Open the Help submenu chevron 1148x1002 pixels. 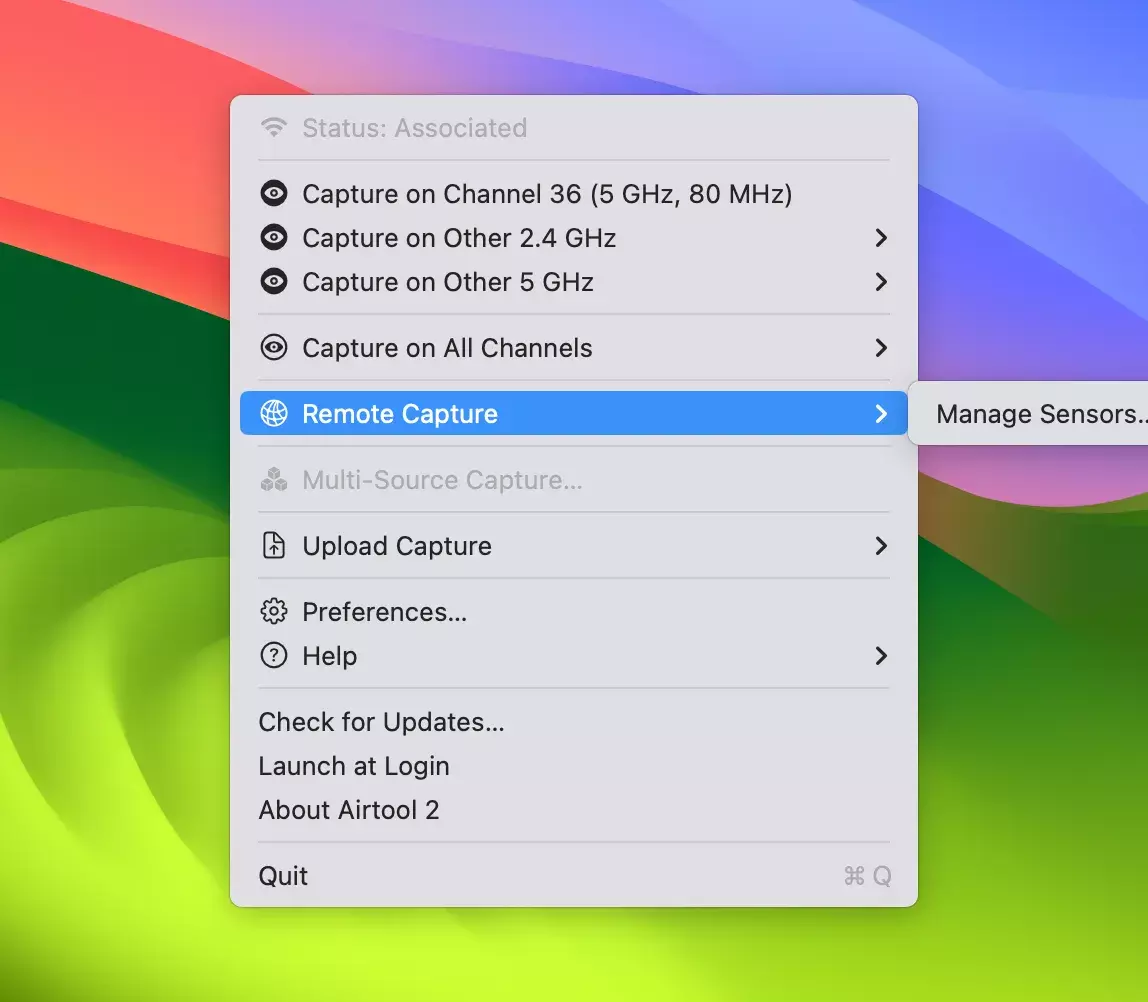coord(880,656)
